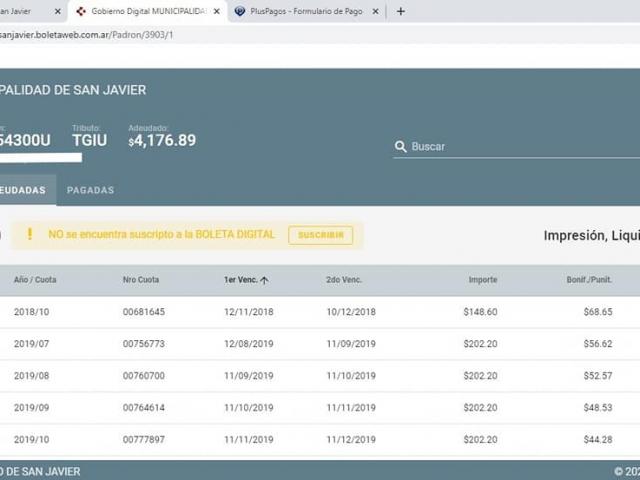Click the browser address bar URL
The width and height of the screenshot is (640, 480).
coord(86,35)
